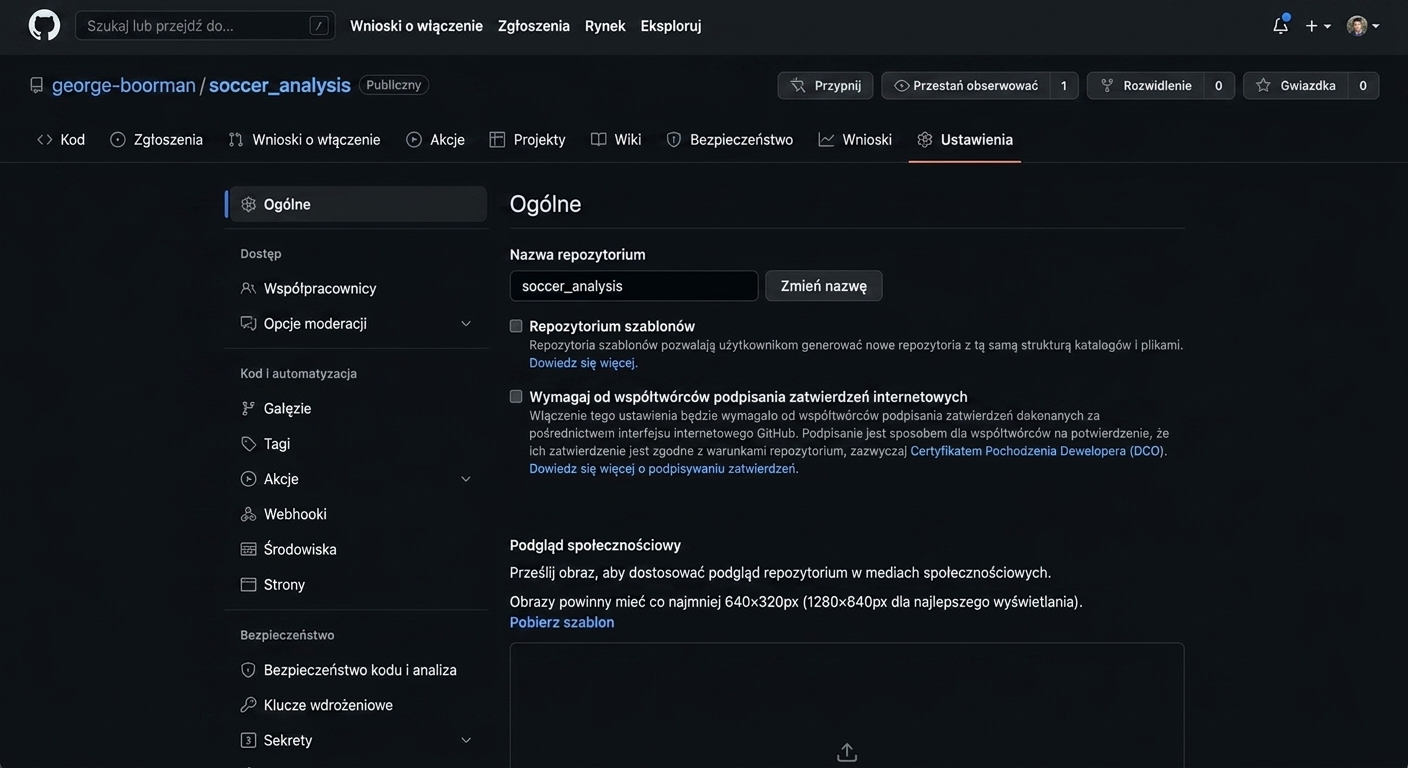Image resolution: width=1408 pixels, height=768 pixels.
Task: Expand Opcje moderacji chevron
Action: point(466,323)
